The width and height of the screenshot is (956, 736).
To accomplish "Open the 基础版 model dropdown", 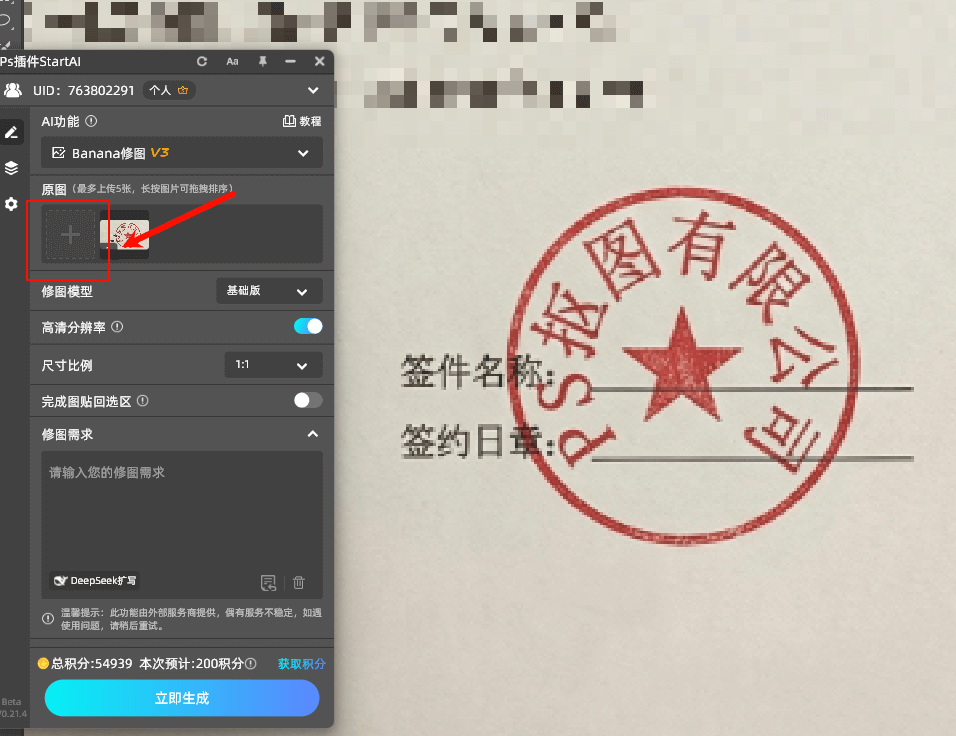I will [x=268, y=291].
